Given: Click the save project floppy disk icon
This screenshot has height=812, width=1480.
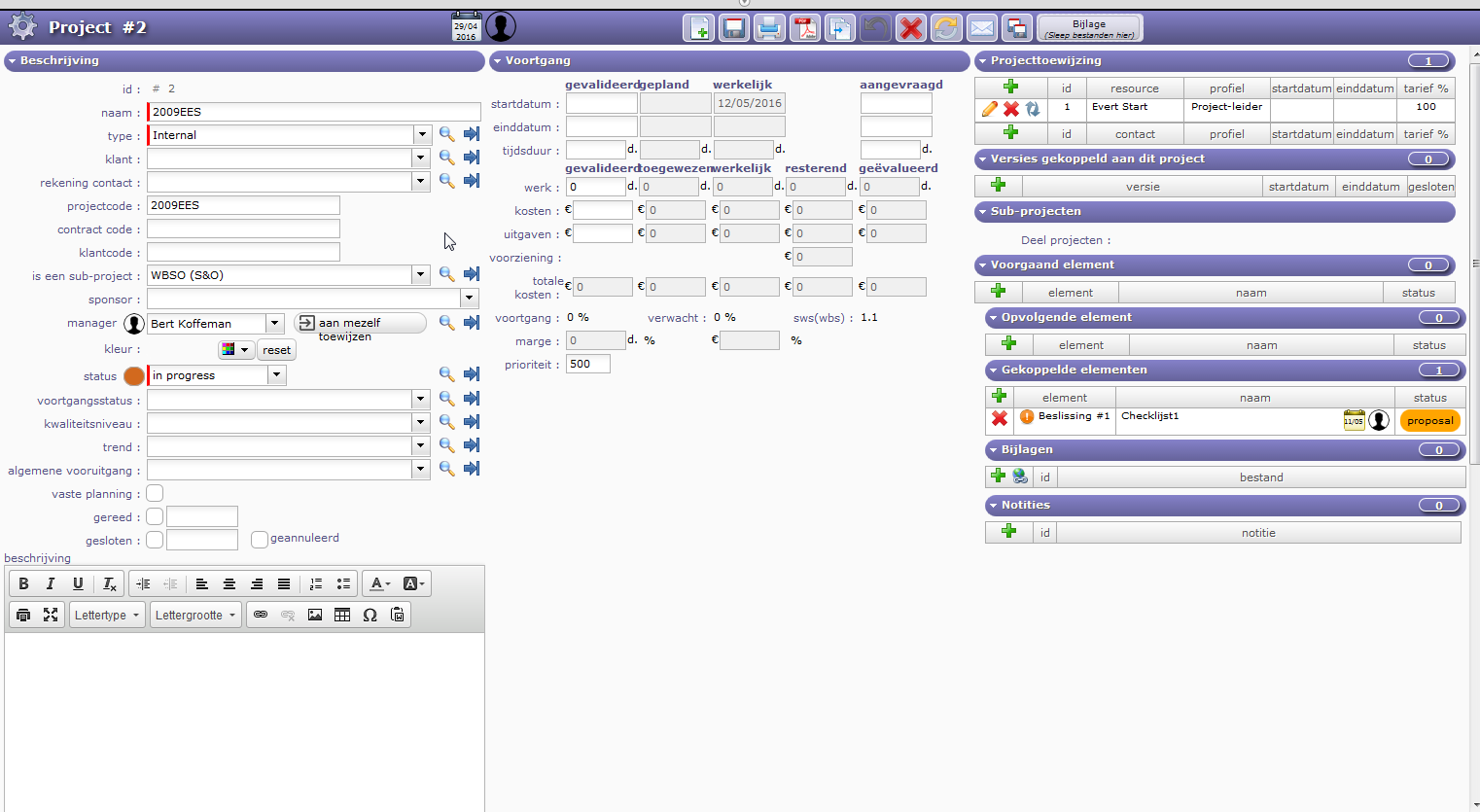Looking at the screenshot, I should pyautogui.click(x=734, y=28).
